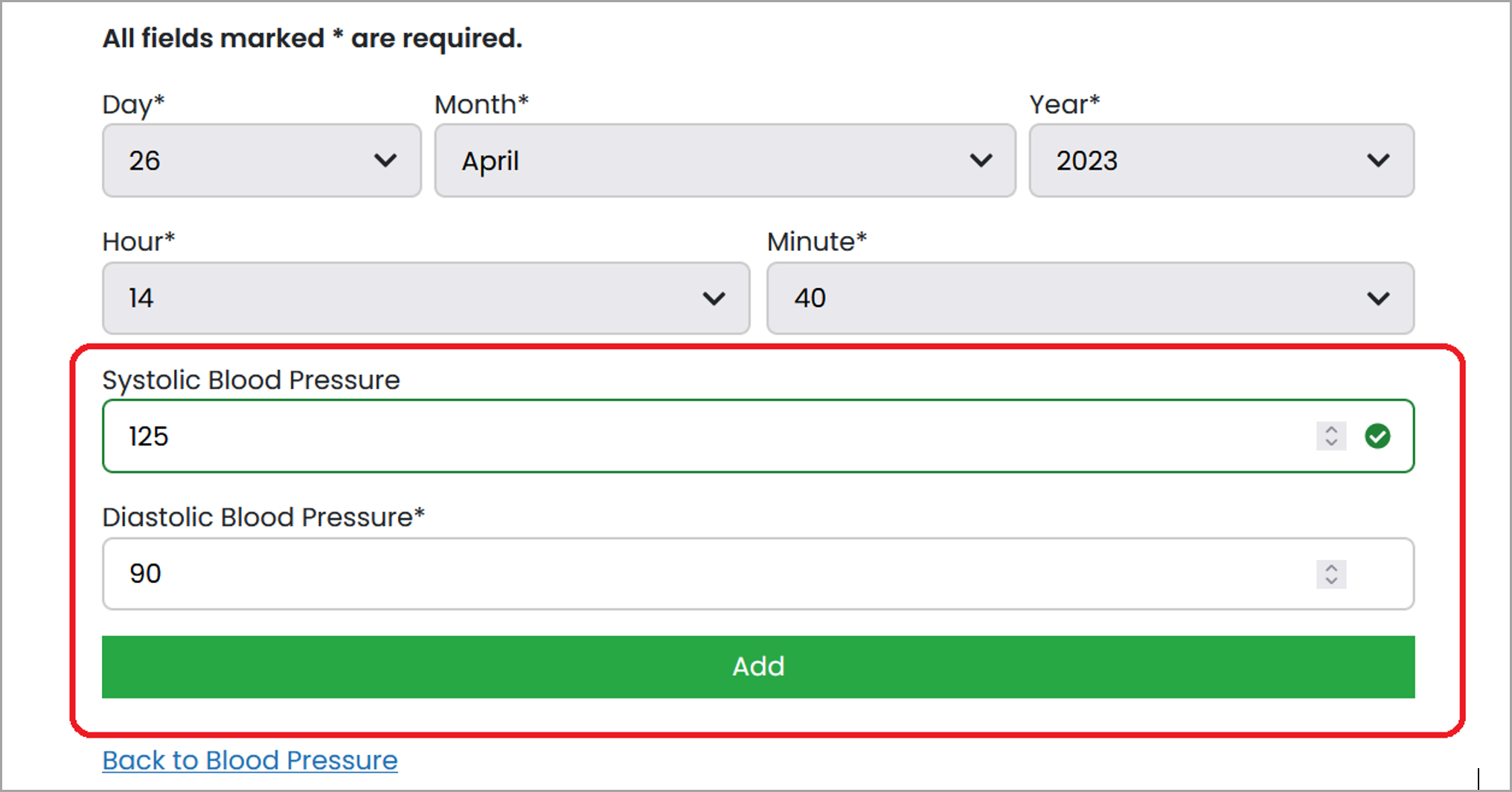This screenshot has width=1512, height=792.
Task: Click the Hour dropdown chevron arrow
Action: point(714,298)
